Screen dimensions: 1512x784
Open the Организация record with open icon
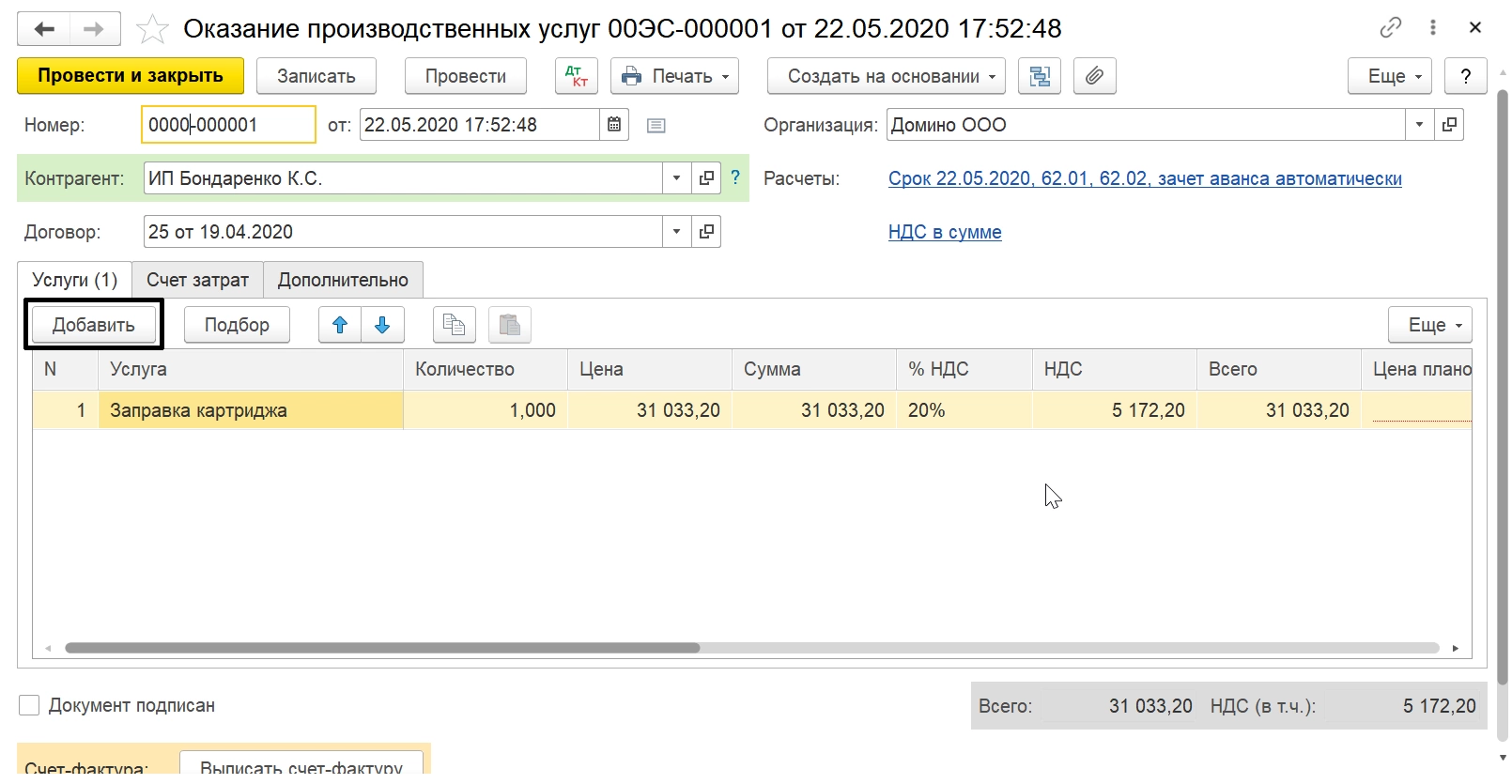coord(1449,125)
